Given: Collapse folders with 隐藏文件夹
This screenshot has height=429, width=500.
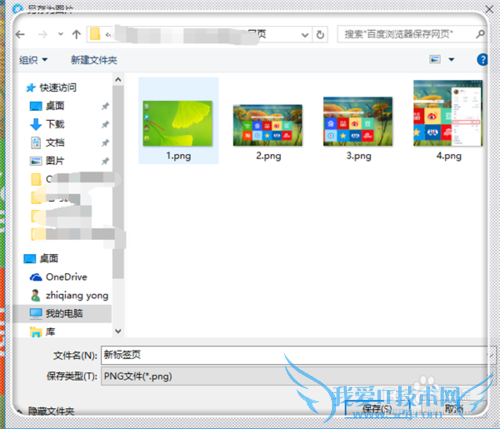Looking at the screenshot, I should [51, 411].
